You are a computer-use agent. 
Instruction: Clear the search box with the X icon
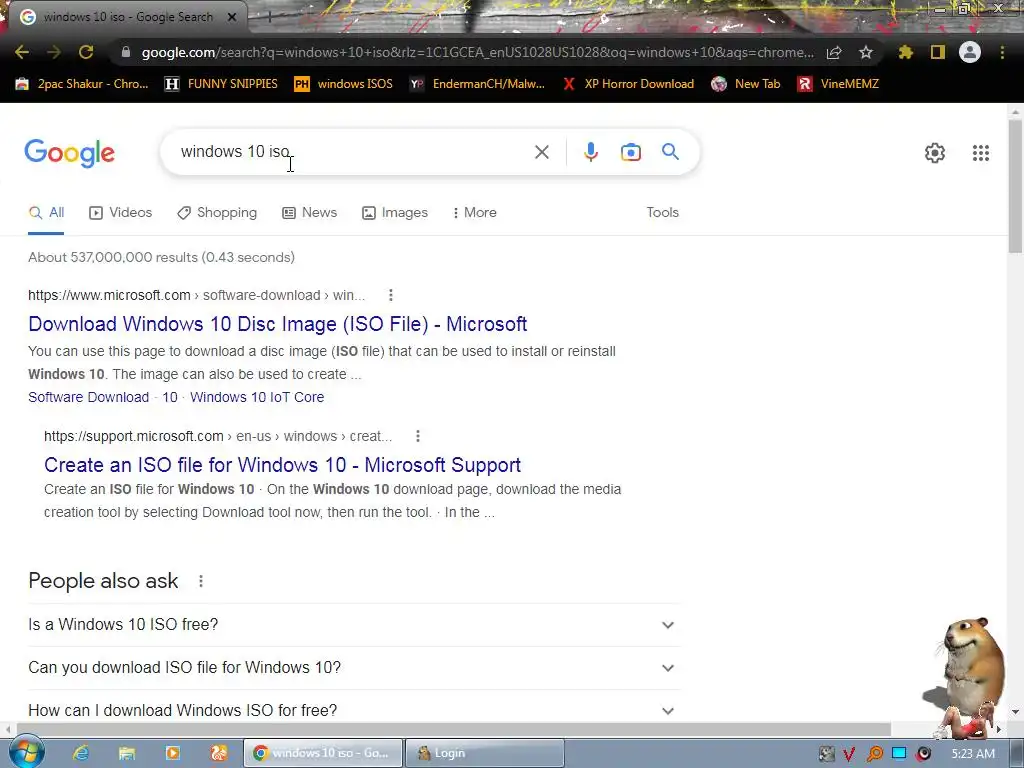click(x=541, y=152)
